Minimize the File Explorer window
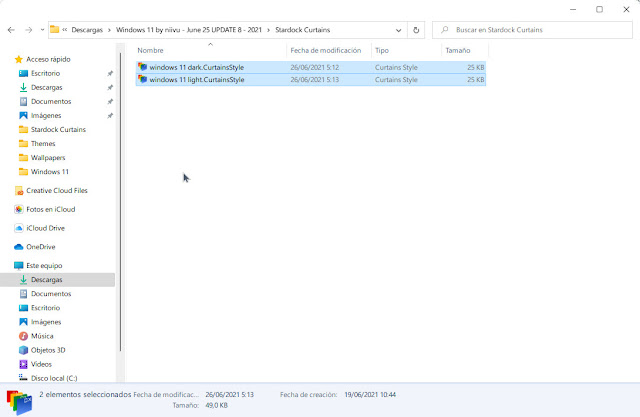640x417 pixels. pyautogui.click(x=573, y=9)
